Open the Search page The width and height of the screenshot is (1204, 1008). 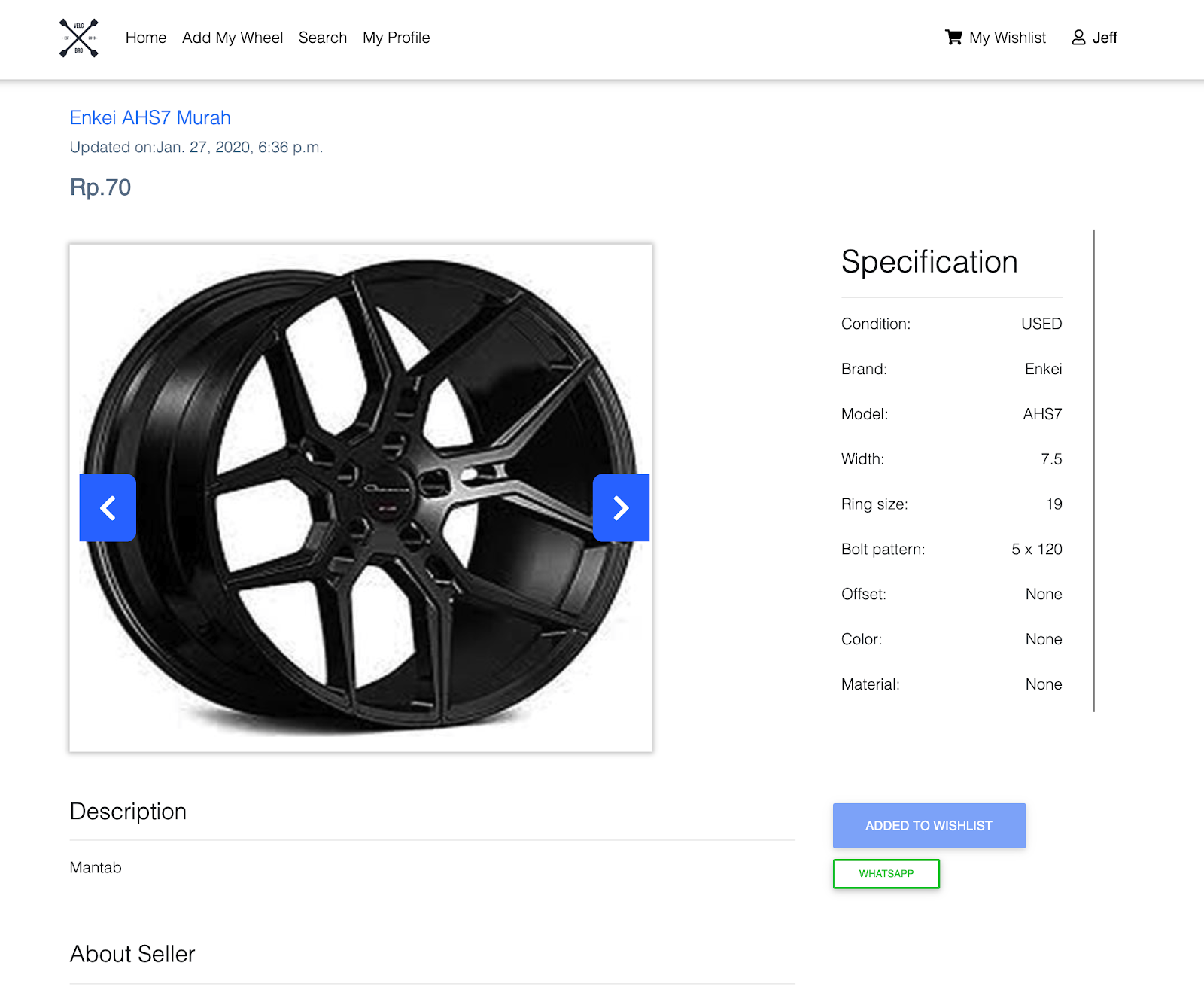point(323,38)
